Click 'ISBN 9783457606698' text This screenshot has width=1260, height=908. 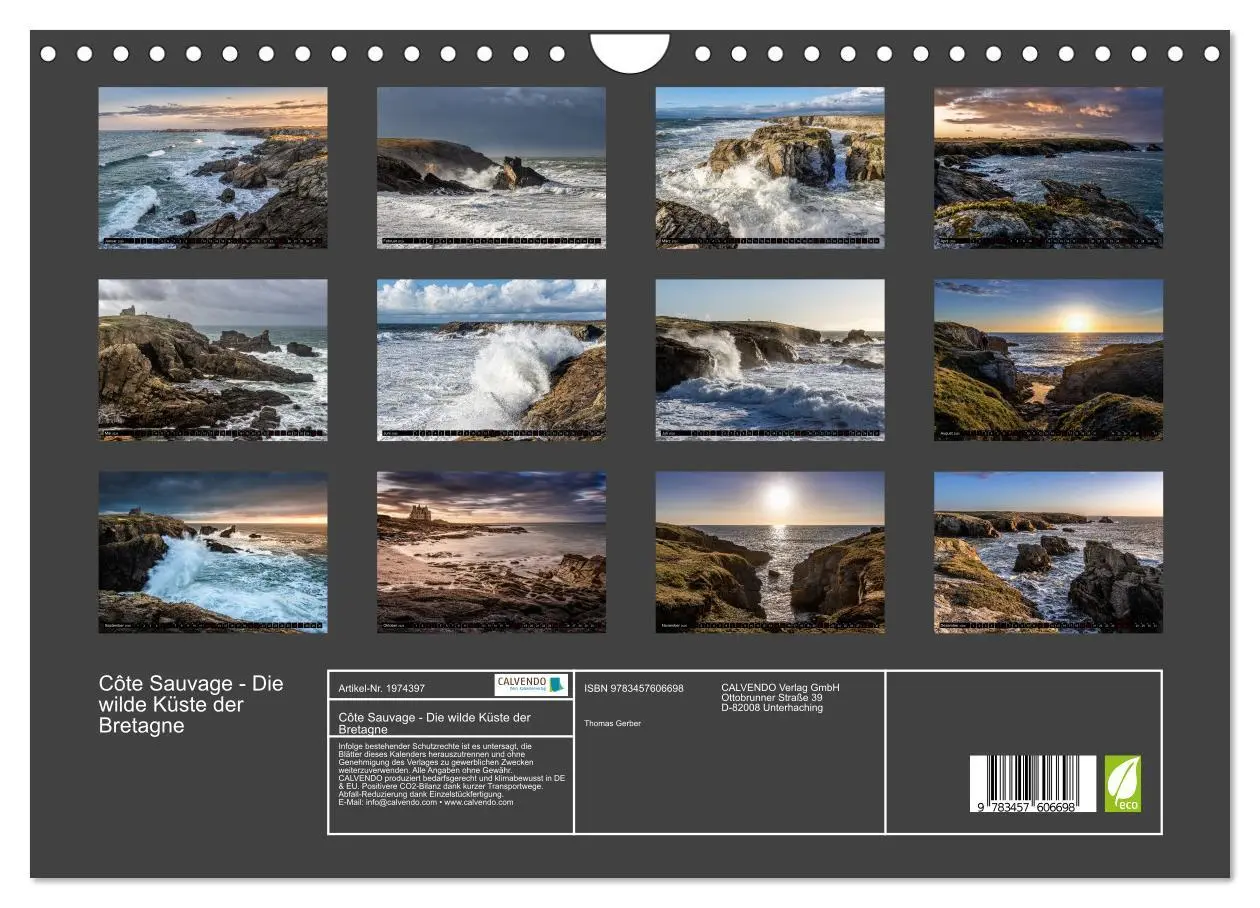(x=634, y=688)
